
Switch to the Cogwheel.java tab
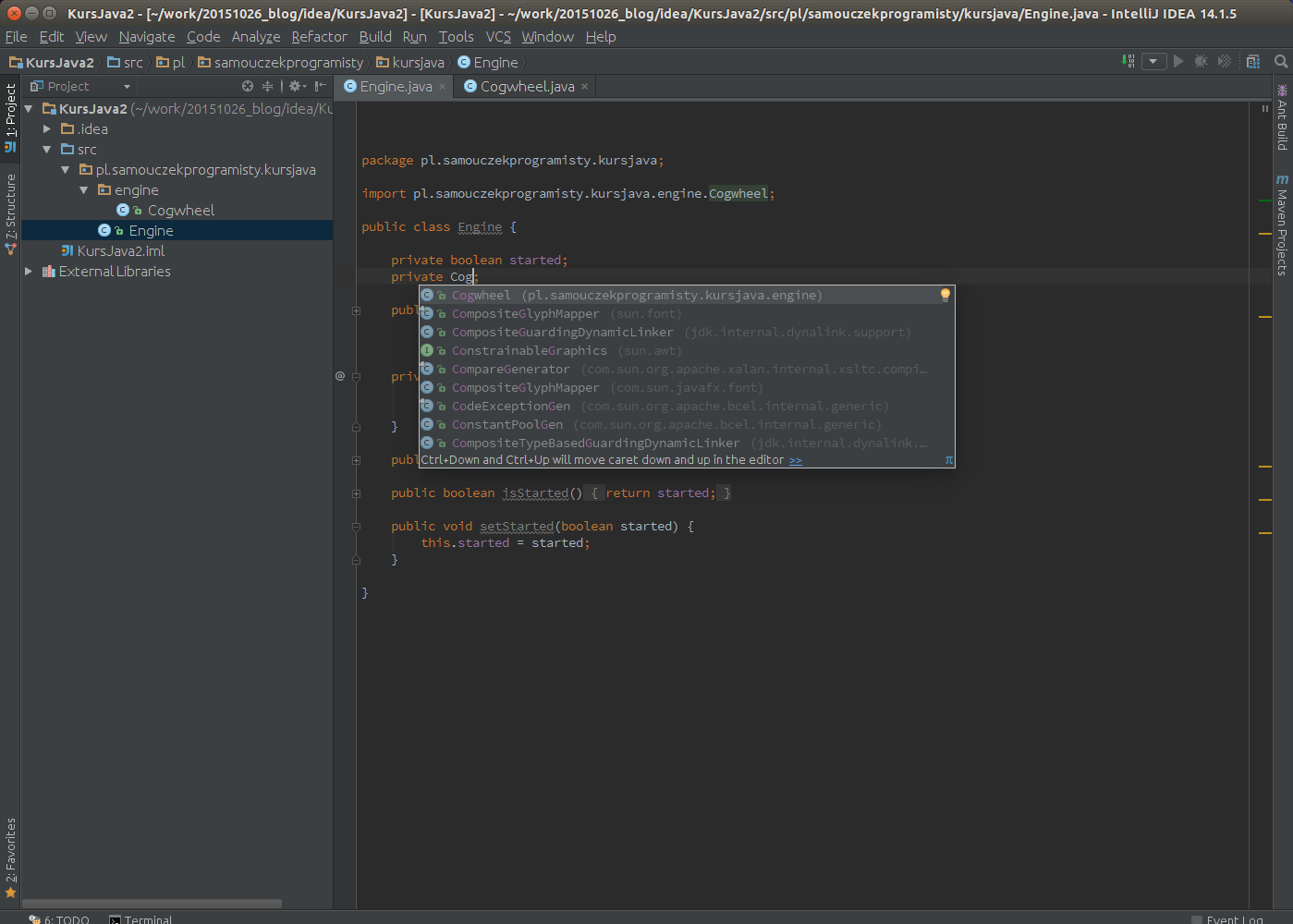[527, 86]
